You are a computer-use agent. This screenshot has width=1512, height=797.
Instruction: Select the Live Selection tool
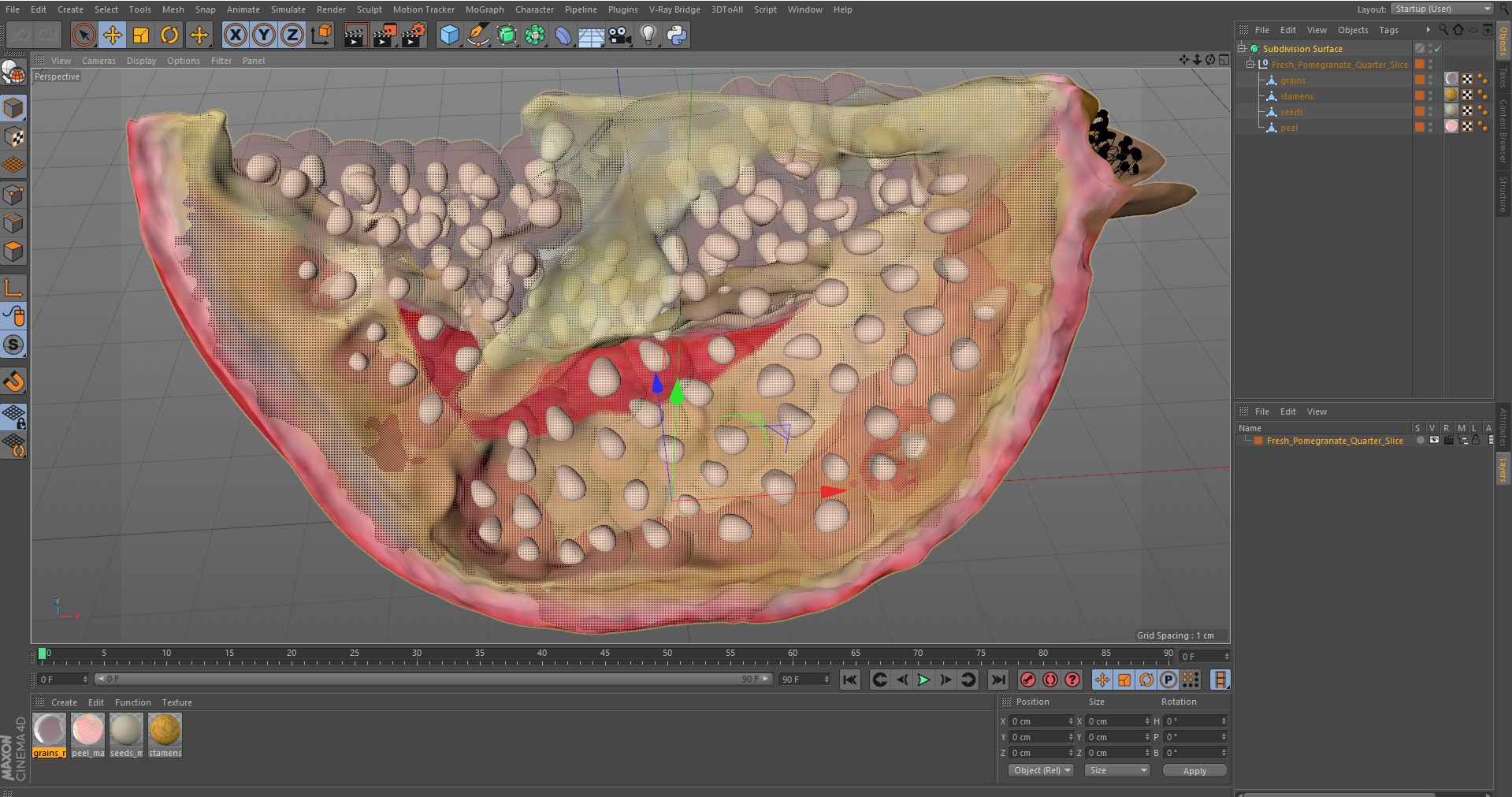pyautogui.click(x=84, y=35)
